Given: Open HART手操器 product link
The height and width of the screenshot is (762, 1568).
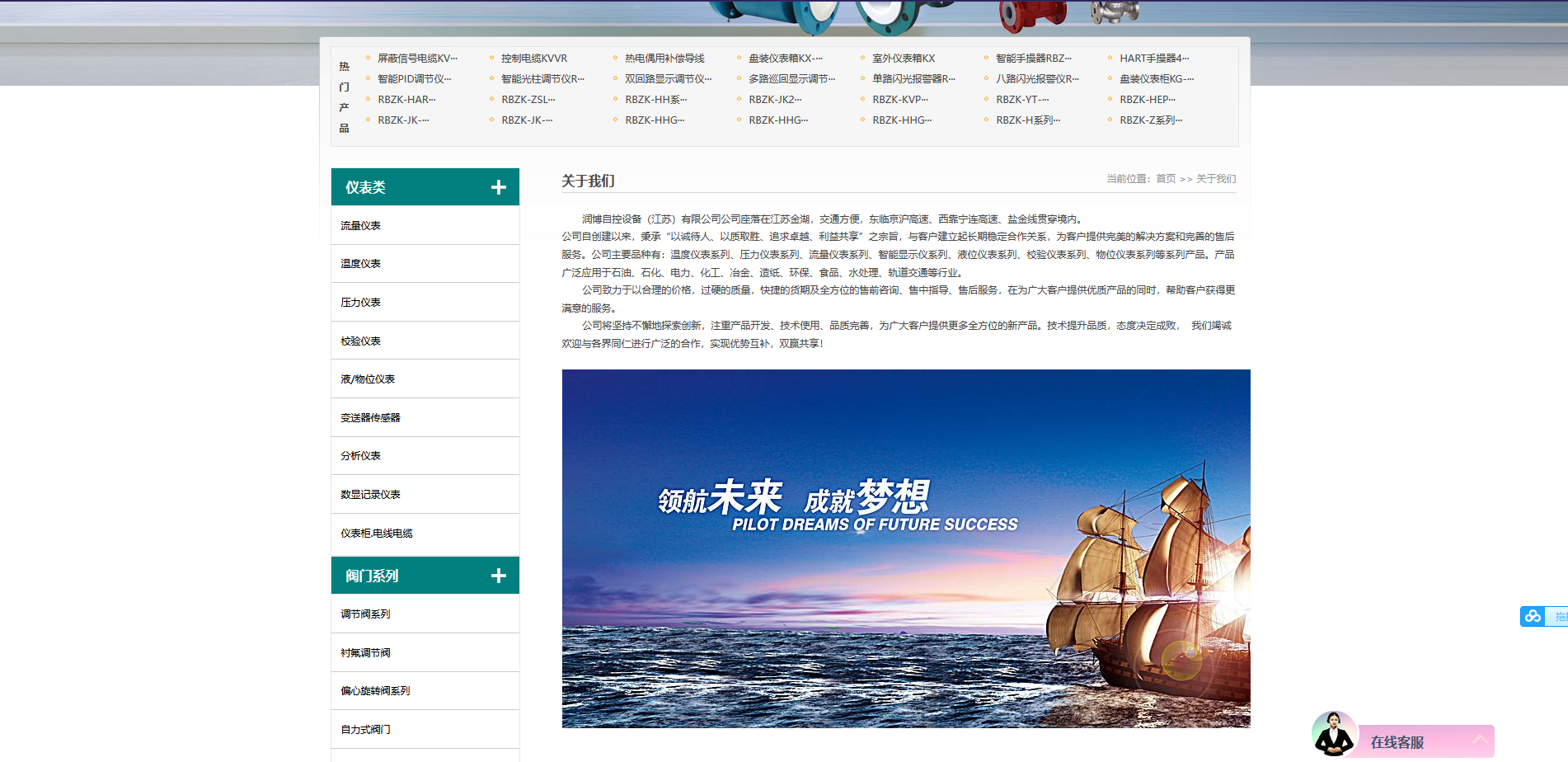Looking at the screenshot, I should 1153,59.
